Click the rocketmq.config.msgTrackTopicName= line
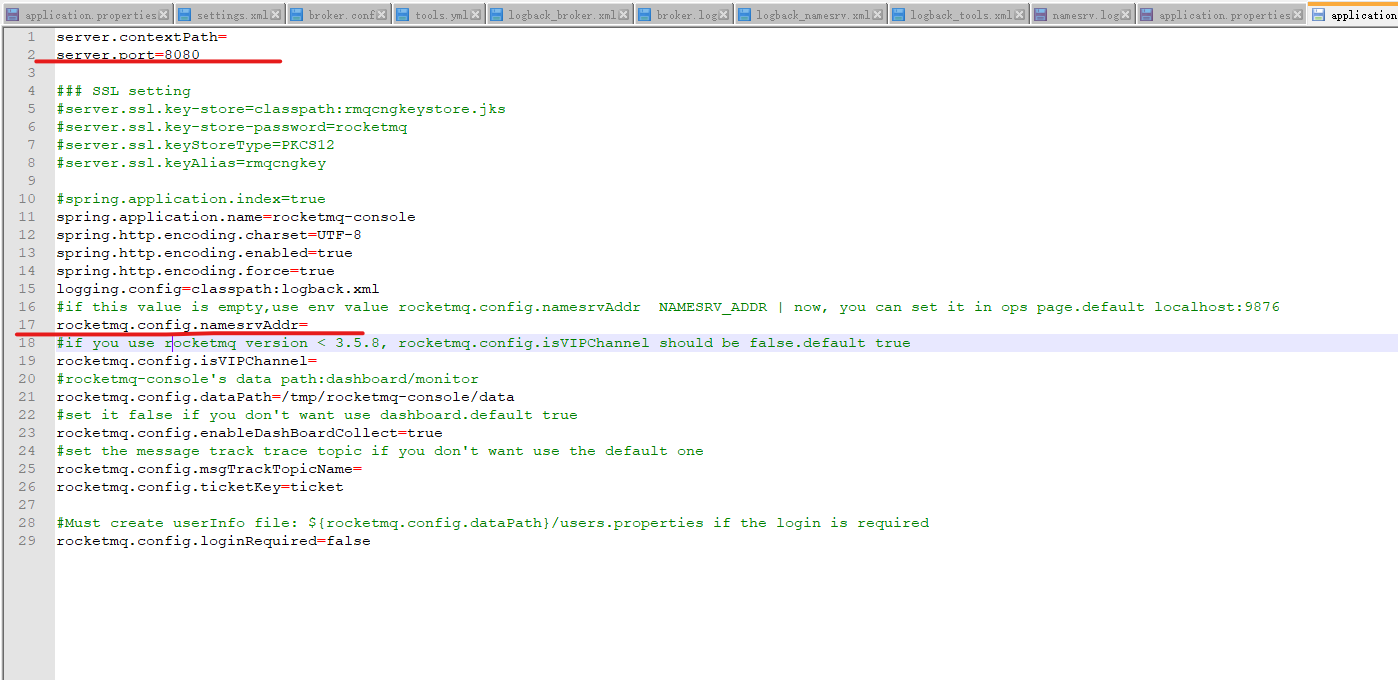The width and height of the screenshot is (1398, 680). 209,469
